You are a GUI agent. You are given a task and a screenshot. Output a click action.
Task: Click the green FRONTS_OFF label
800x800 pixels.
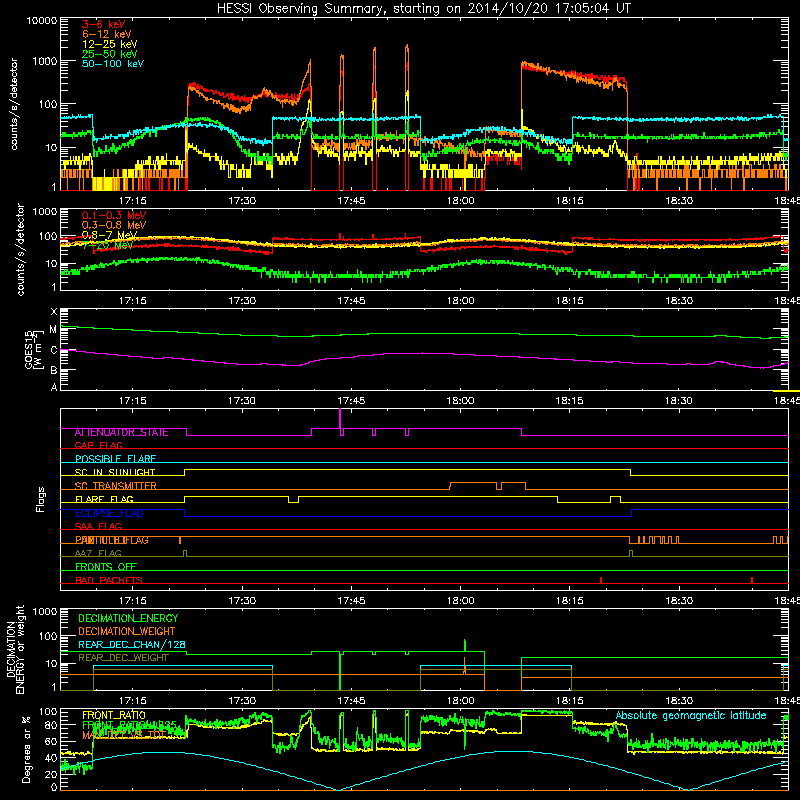click(106, 567)
